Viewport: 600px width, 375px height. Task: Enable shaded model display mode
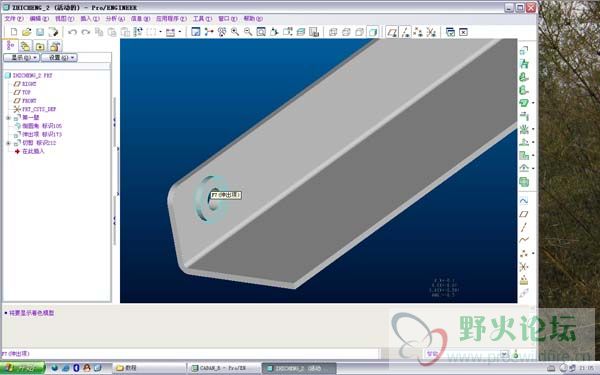pos(373,32)
